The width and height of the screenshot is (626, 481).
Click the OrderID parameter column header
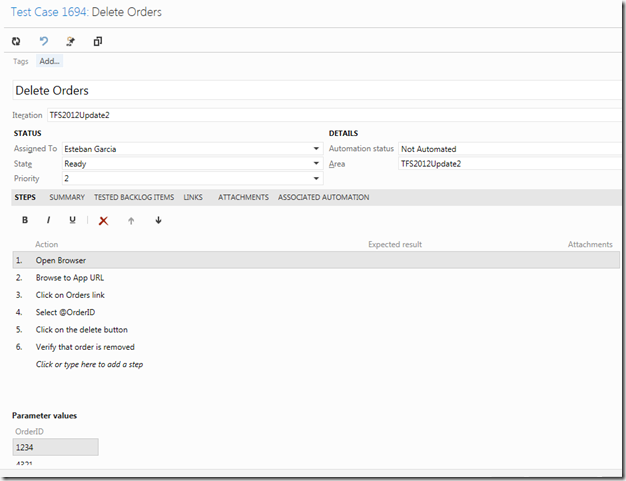[x=30, y=432]
